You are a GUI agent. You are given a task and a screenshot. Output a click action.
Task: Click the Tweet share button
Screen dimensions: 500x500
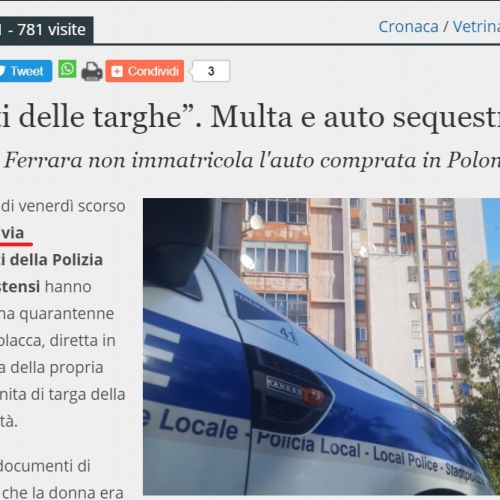26,71
